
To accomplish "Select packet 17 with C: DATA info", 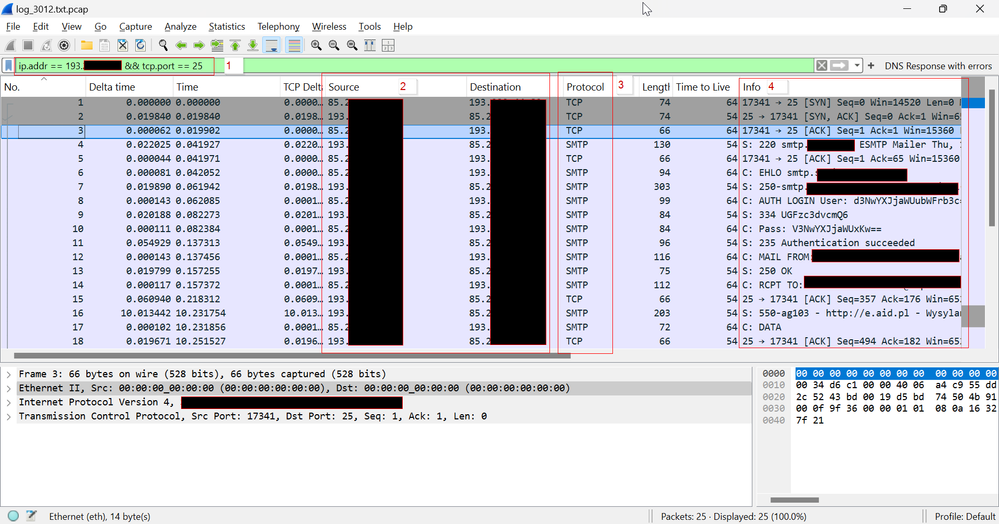I will point(481,327).
